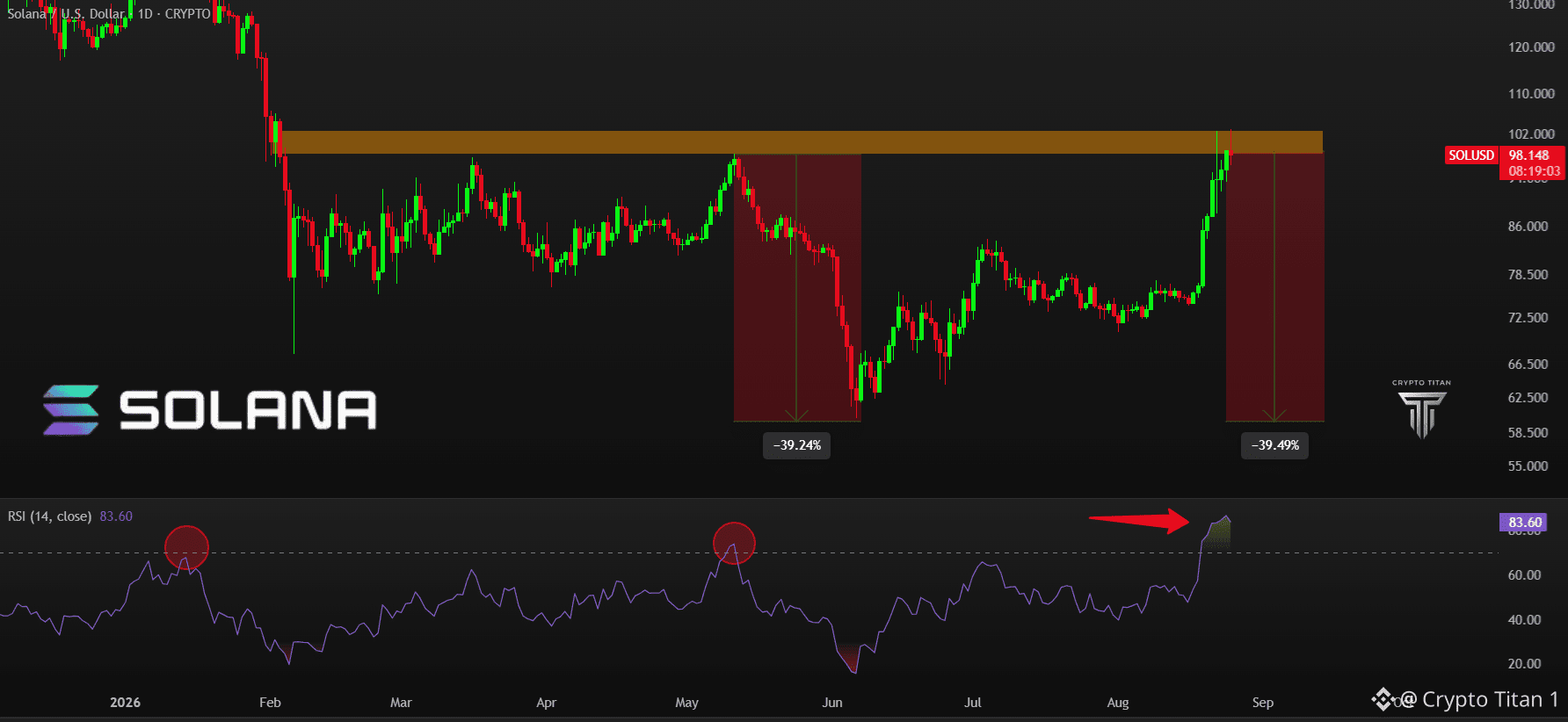Viewport: 1568px width, 722px height.
Task: Click the Jun marker on time axis
Action: 831,703
